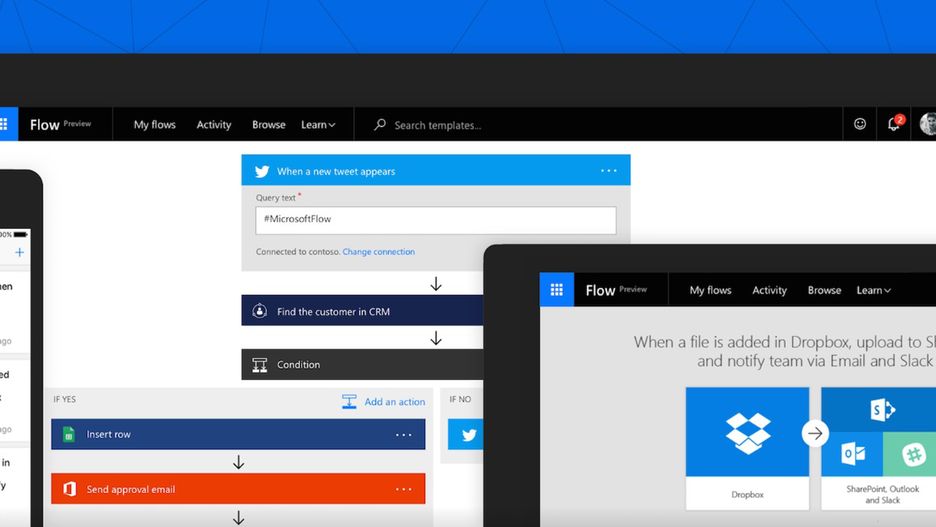The width and height of the screenshot is (936, 527).
Task: Click the smiley feedback icon
Action: coord(860,124)
